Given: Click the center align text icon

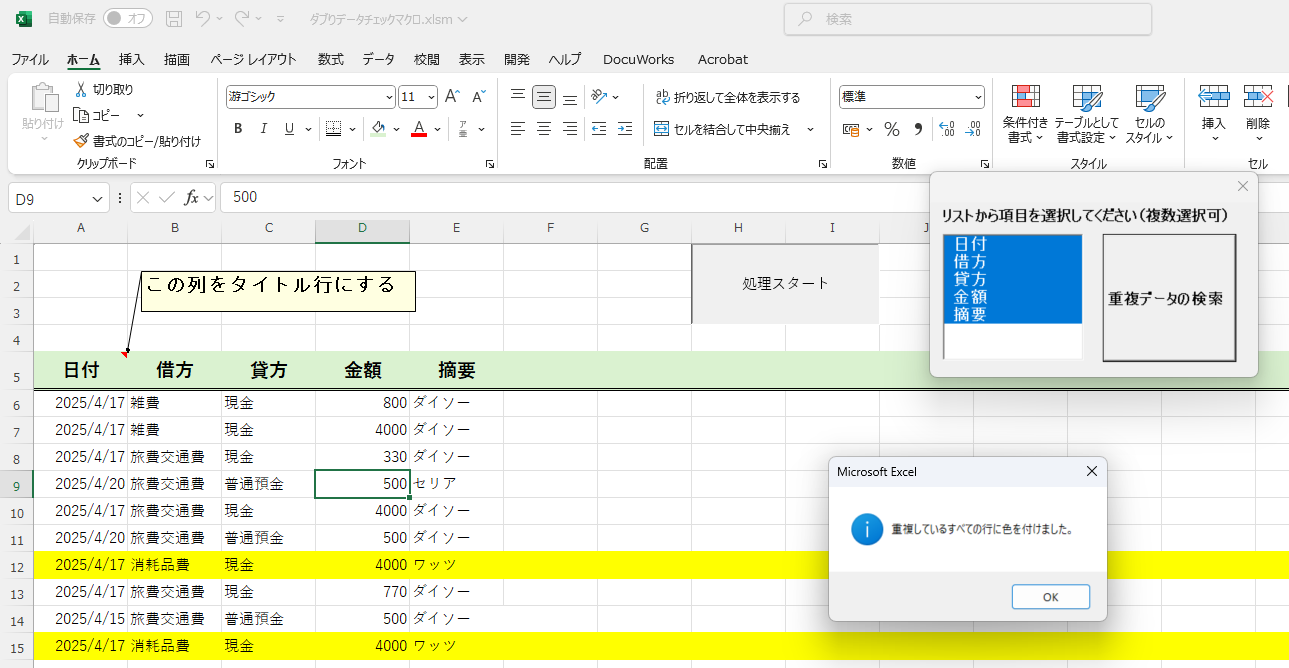Looking at the screenshot, I should point(544,129).
